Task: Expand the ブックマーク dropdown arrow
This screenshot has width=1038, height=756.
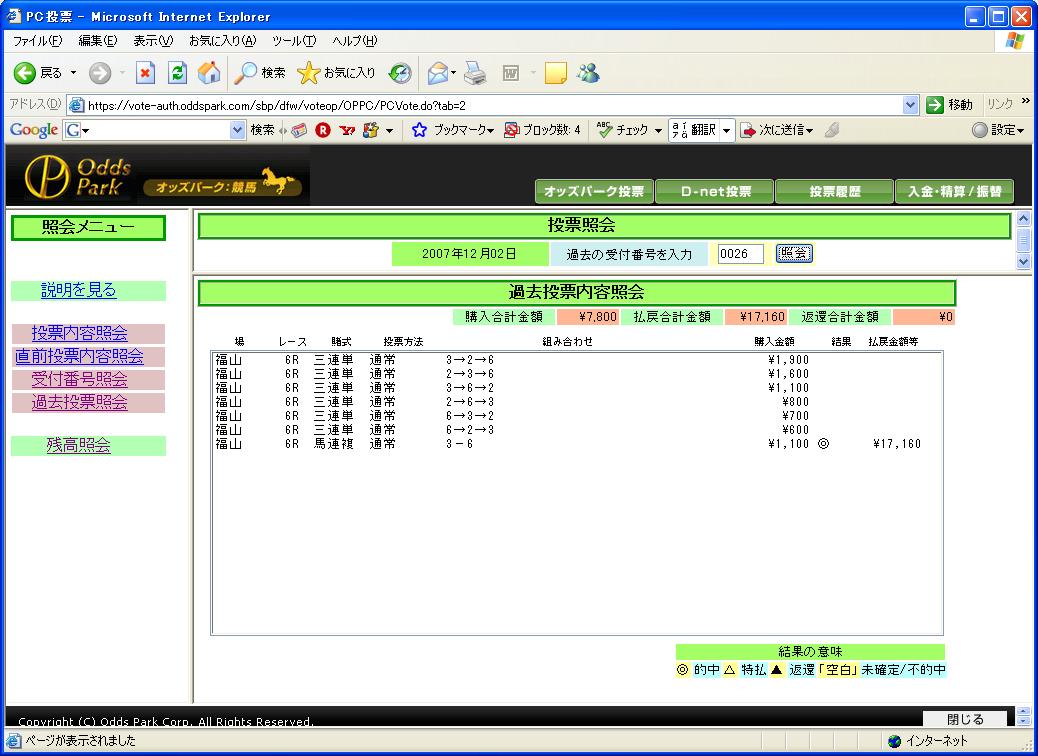Action: click(491, 131)
